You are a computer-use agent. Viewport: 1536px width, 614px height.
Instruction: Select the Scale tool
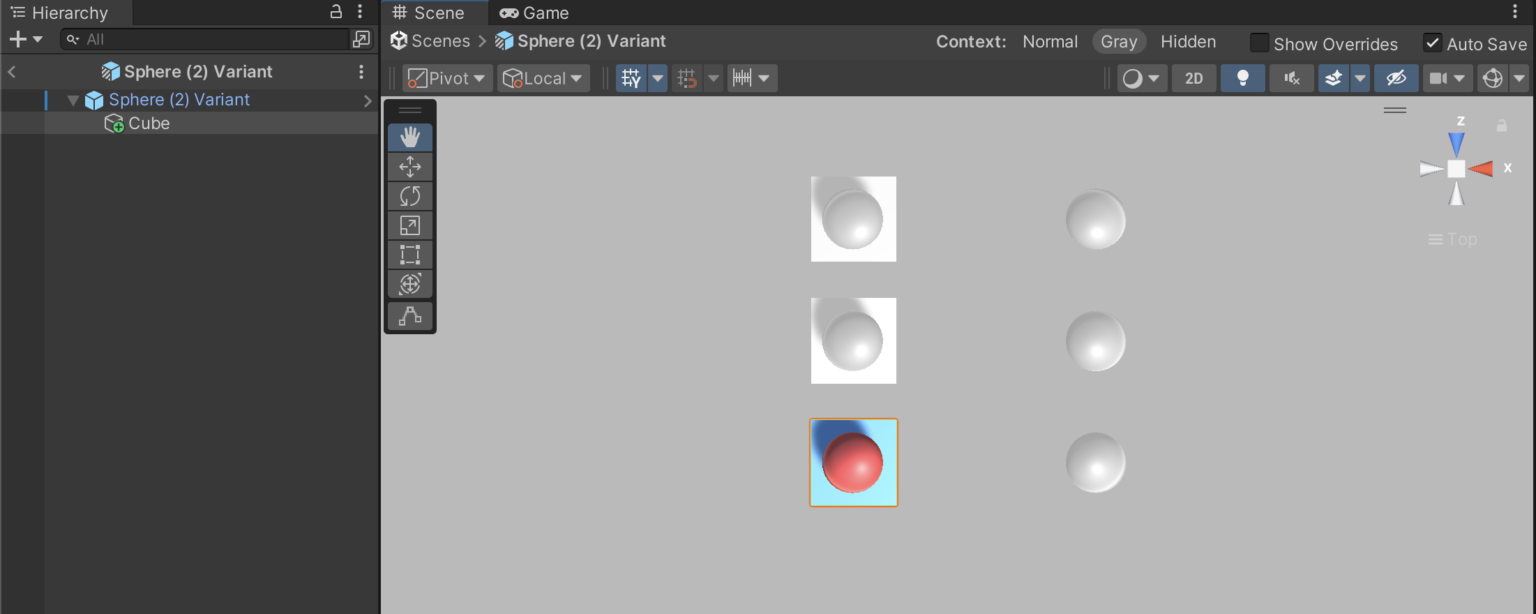[x=409, y=225]
